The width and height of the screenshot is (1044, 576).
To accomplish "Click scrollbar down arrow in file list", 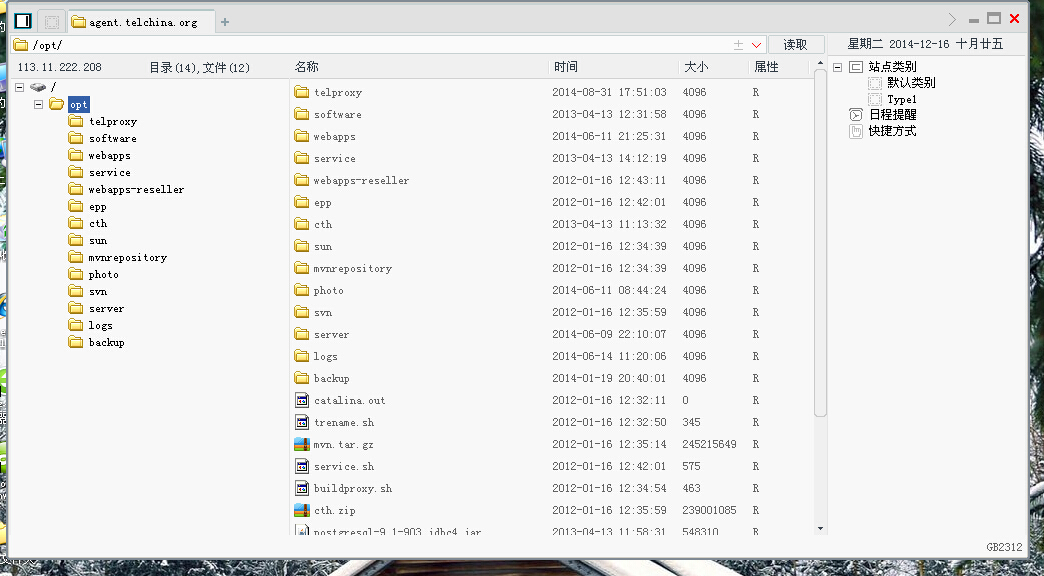I will coord(820,529).
